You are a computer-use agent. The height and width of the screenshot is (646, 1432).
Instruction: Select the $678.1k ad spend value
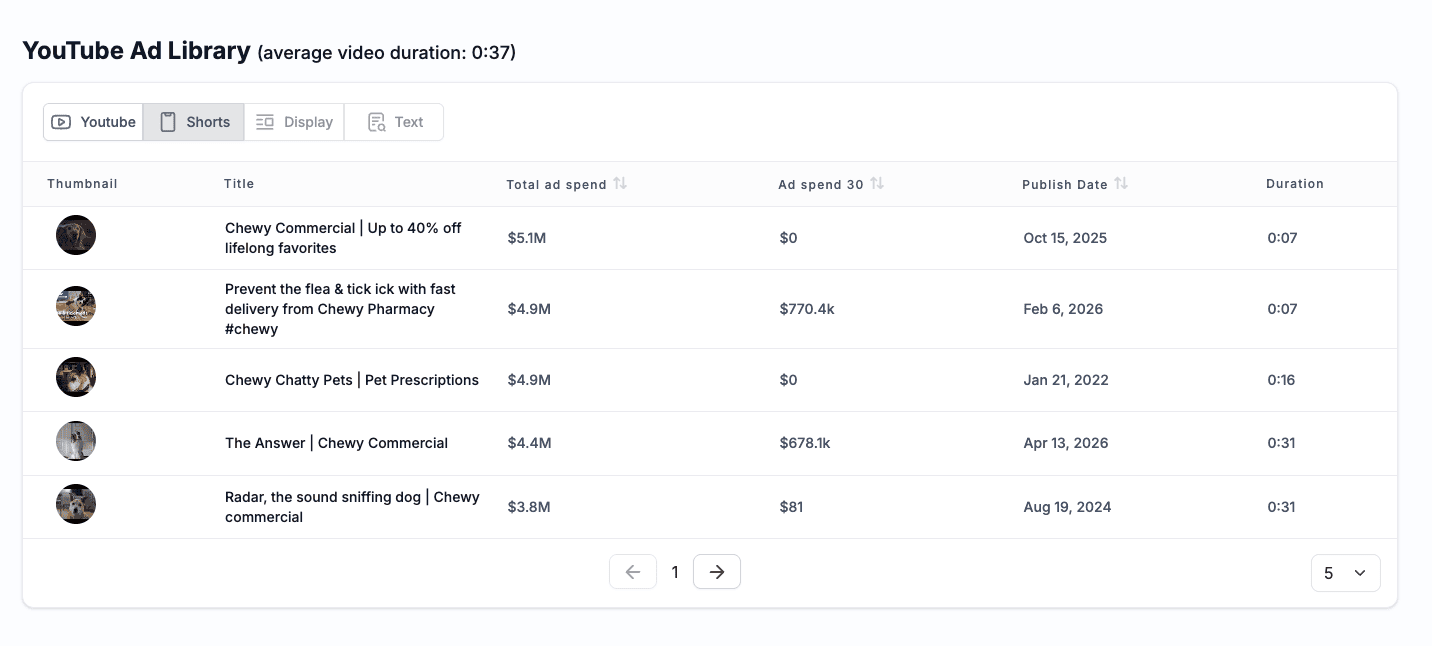click(x=805, y=443)
